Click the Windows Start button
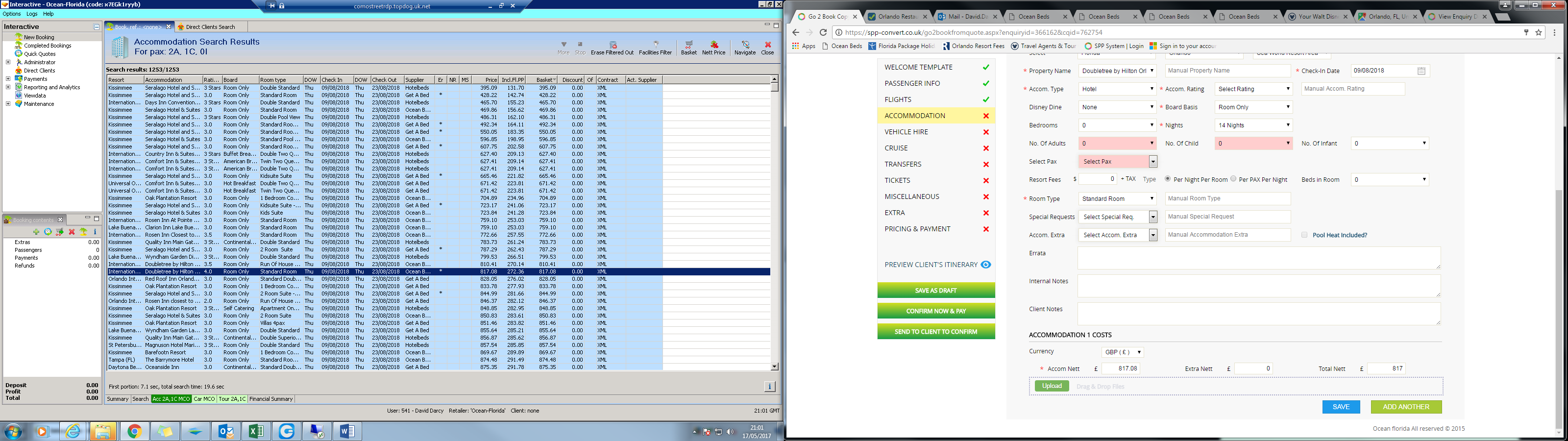1568x441 pixels. pos(12,431)
